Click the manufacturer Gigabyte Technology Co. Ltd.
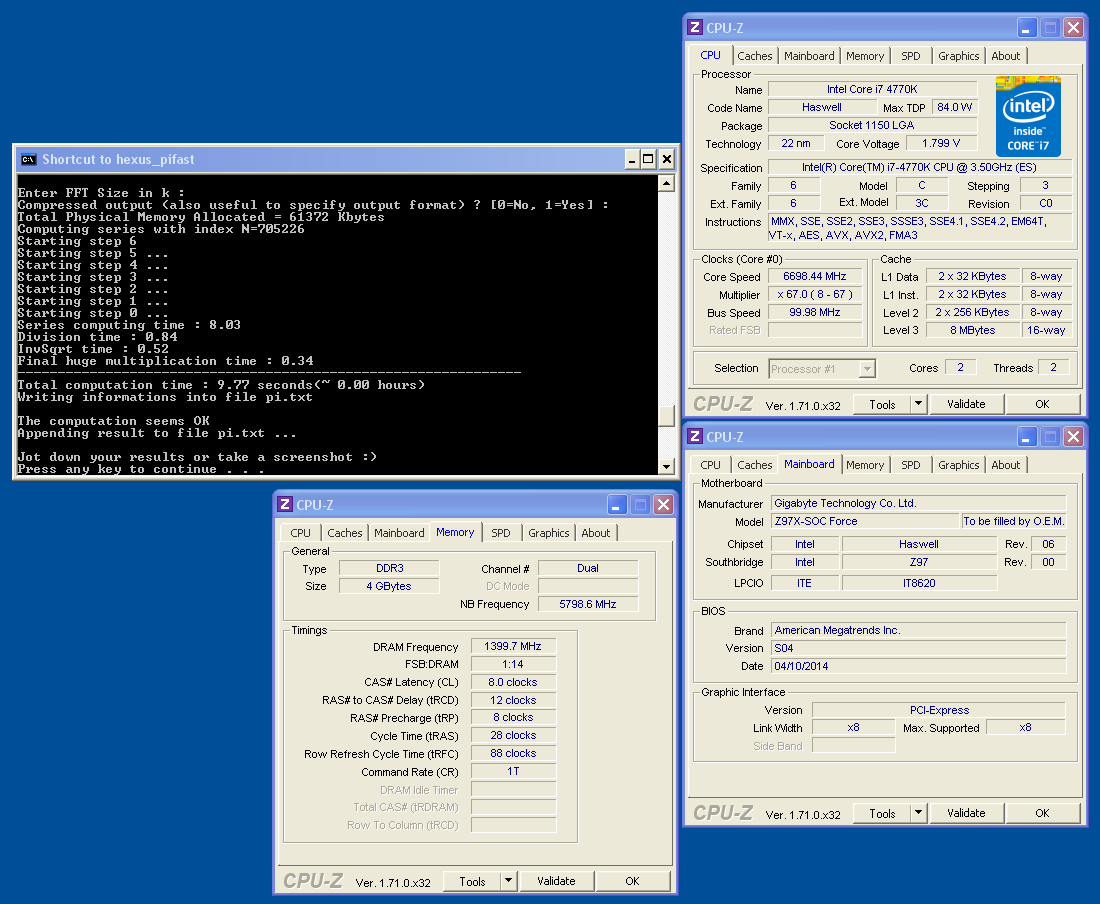The height and width of the screenshot is (904, 1100). click(918, 503)
